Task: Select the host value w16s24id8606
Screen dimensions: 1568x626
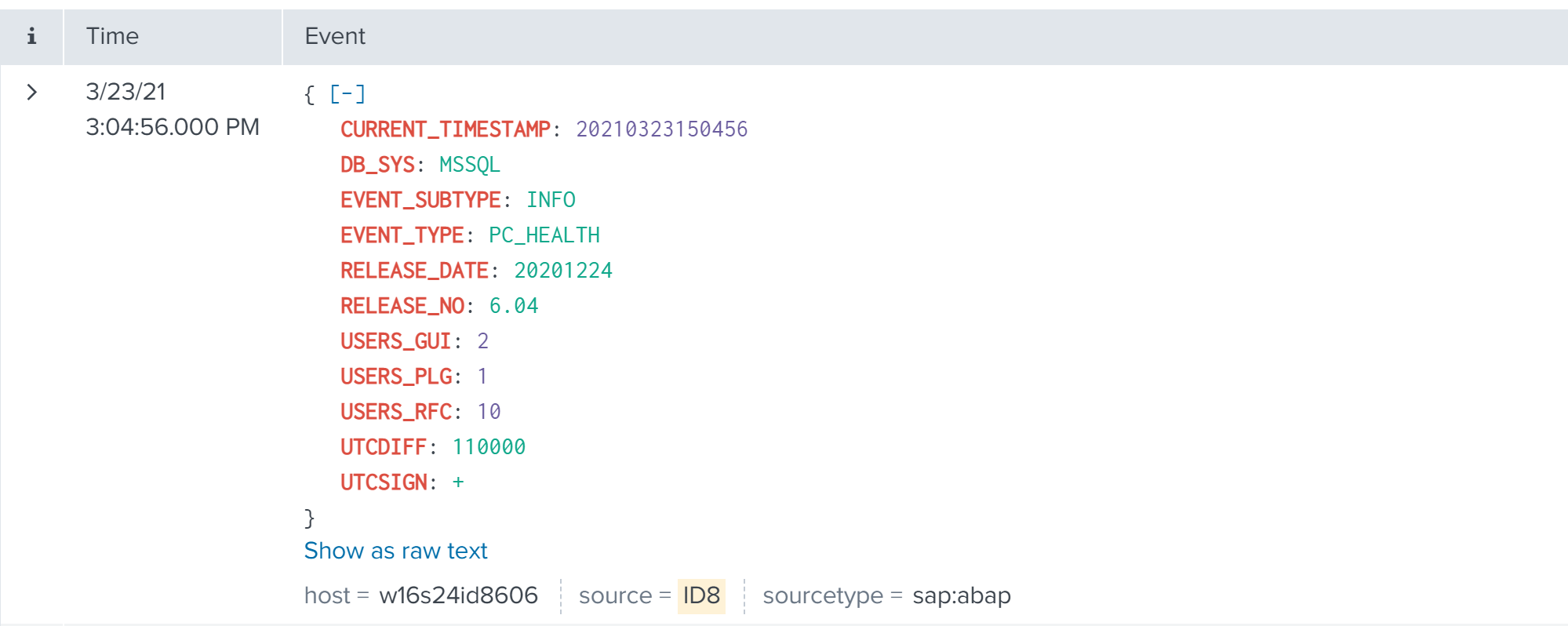Action: (458, 595)
